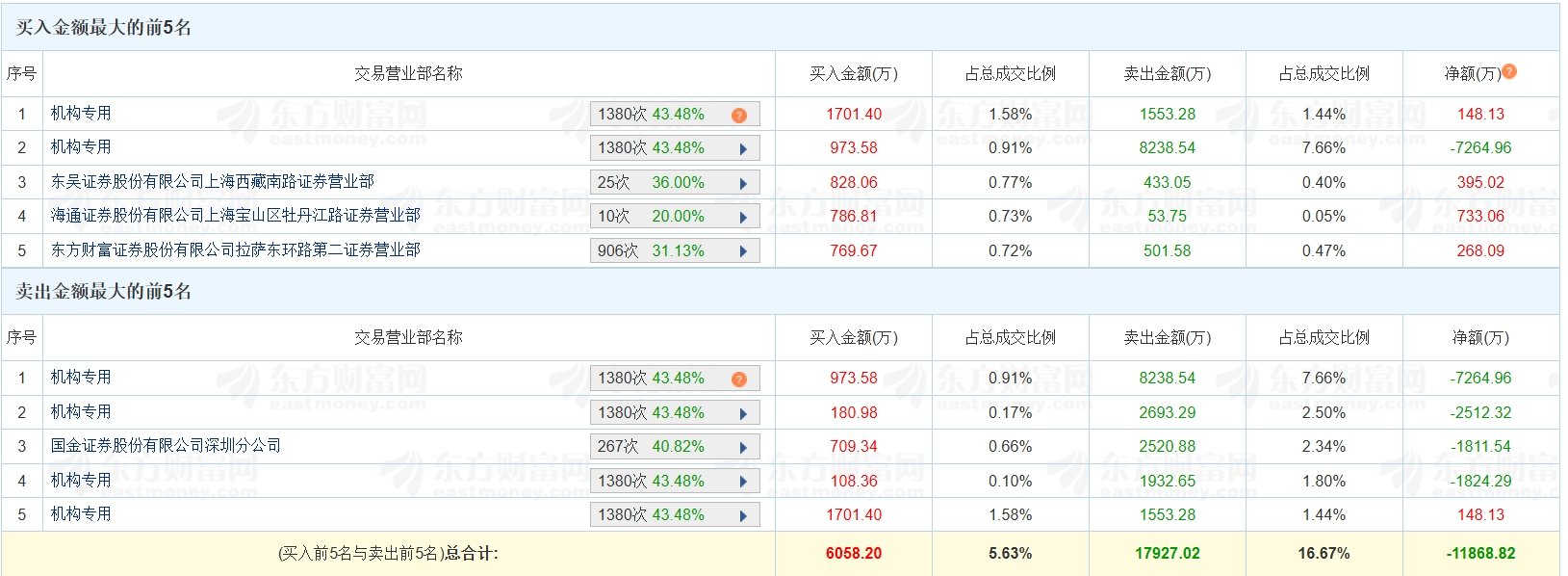
Task: Click arrow icon in fifth sell row 机构专用
Action: 743,515
